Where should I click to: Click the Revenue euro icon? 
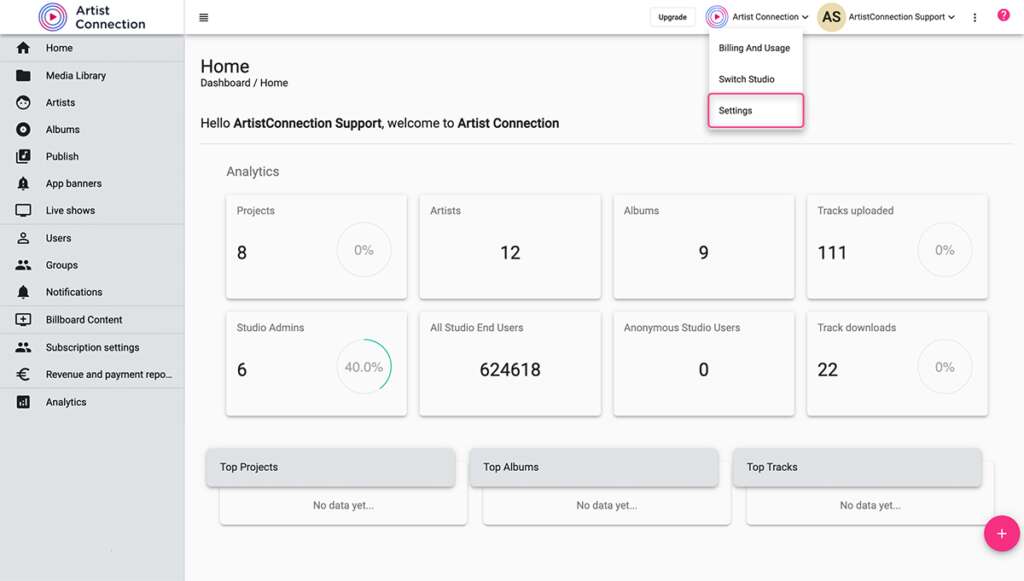coord(23,374)
